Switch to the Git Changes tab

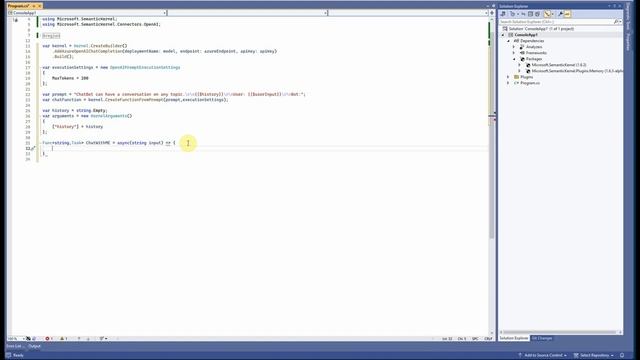click(542, 338)
